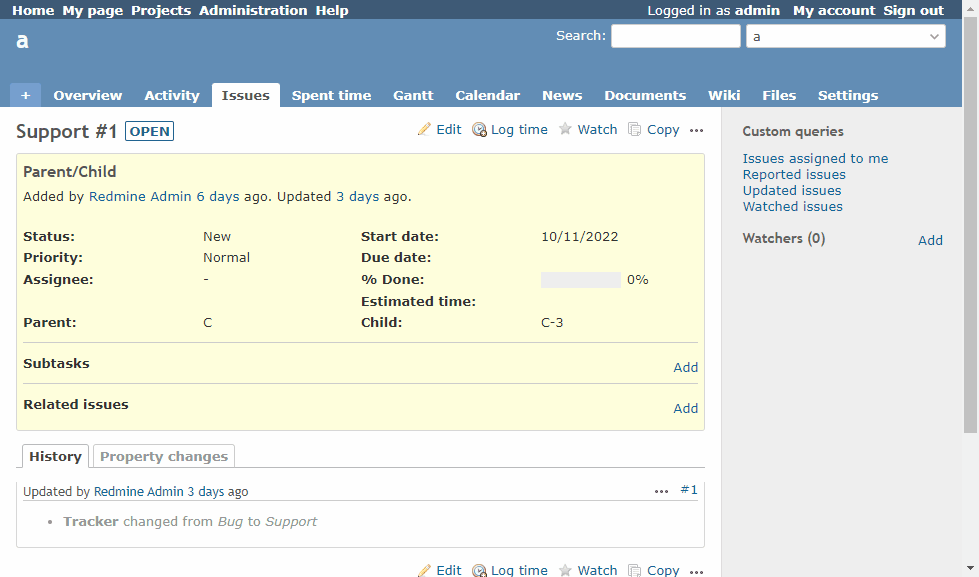979x577 pixels.
Task: Open the project Settings tab
Action: tap(848, 95)
